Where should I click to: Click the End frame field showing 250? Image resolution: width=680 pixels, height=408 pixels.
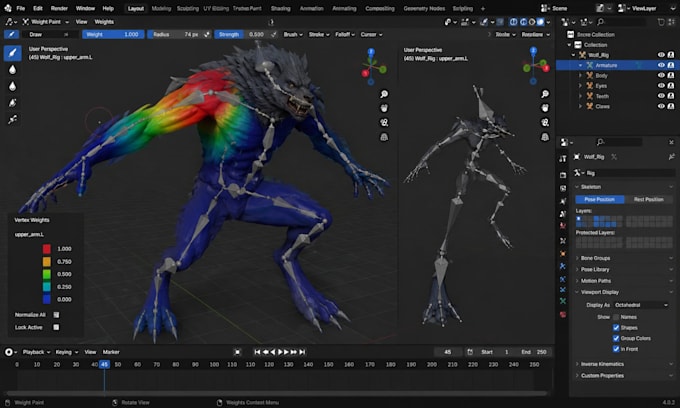tap(534, 352)
